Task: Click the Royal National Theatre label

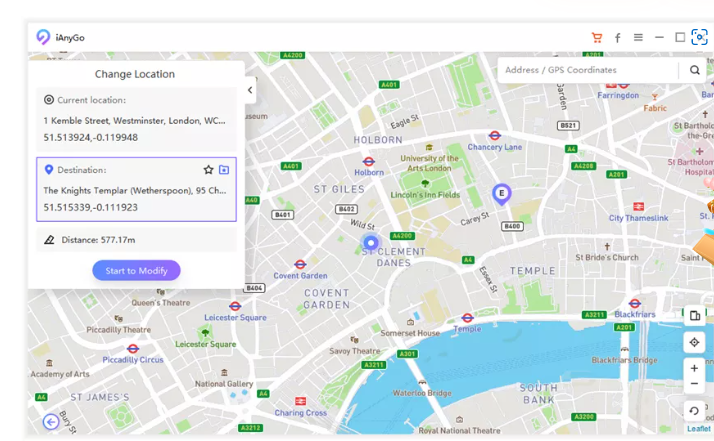Action: click(x=459, y=431)
